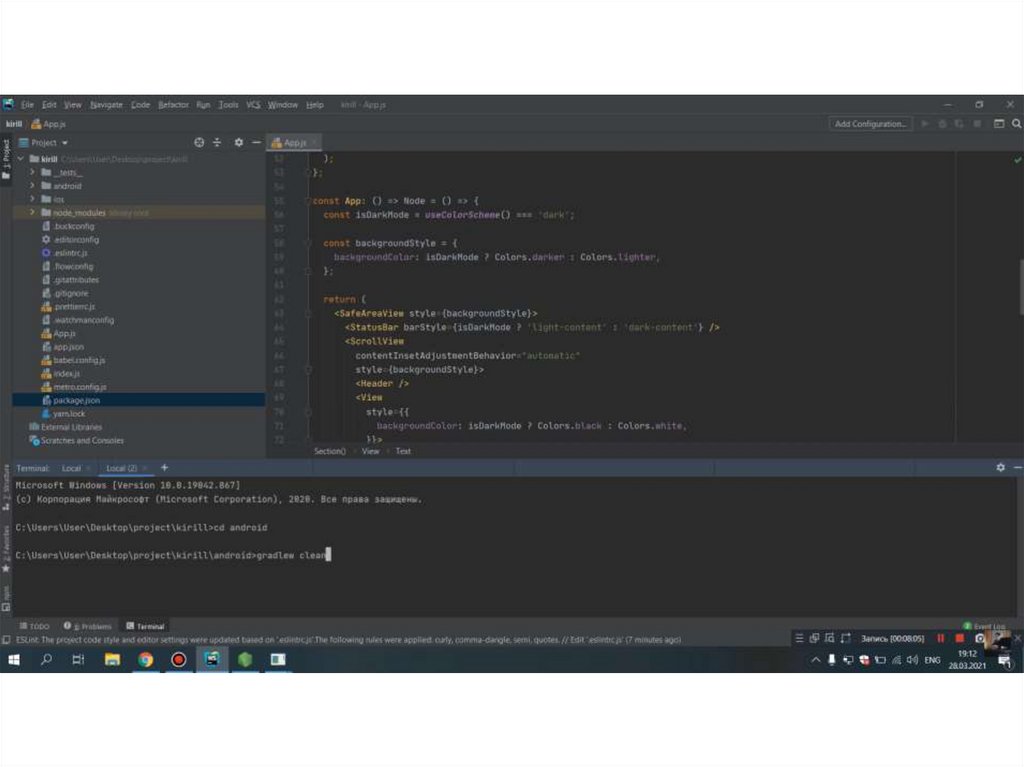Open the Problems tool window
Screen dimensions: 1024x767
(88, 626)
